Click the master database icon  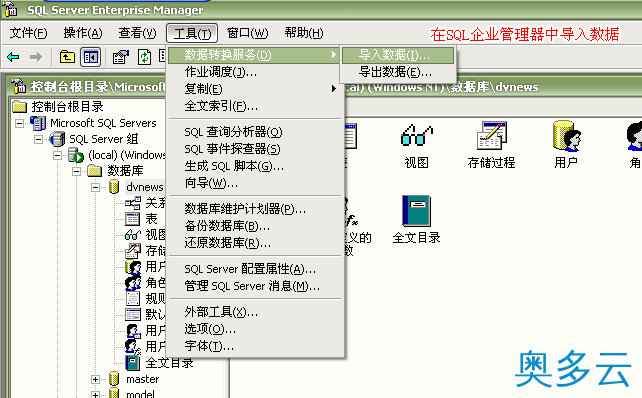(x=114, y=379)
